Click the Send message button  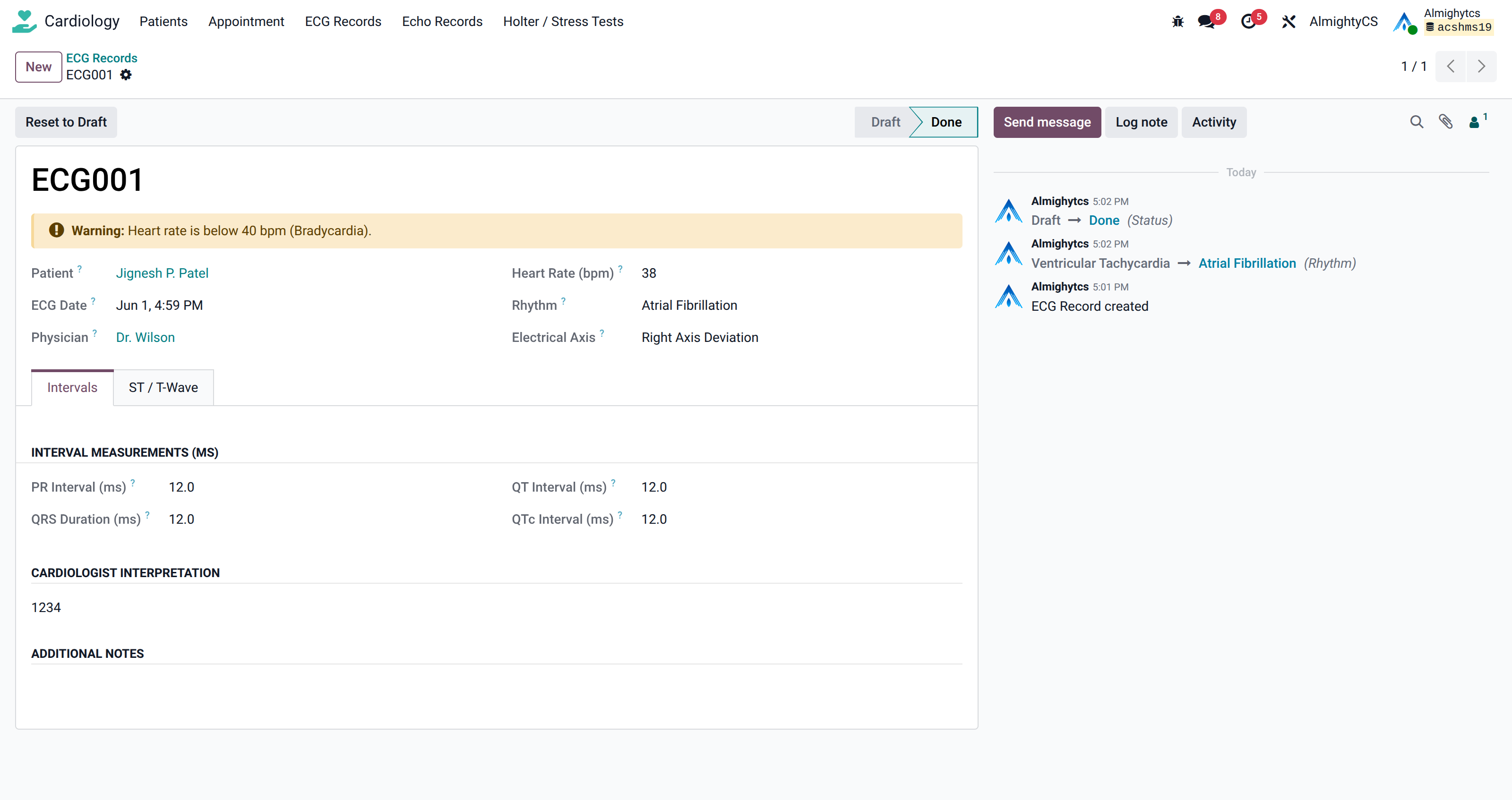pos(1047,122)
